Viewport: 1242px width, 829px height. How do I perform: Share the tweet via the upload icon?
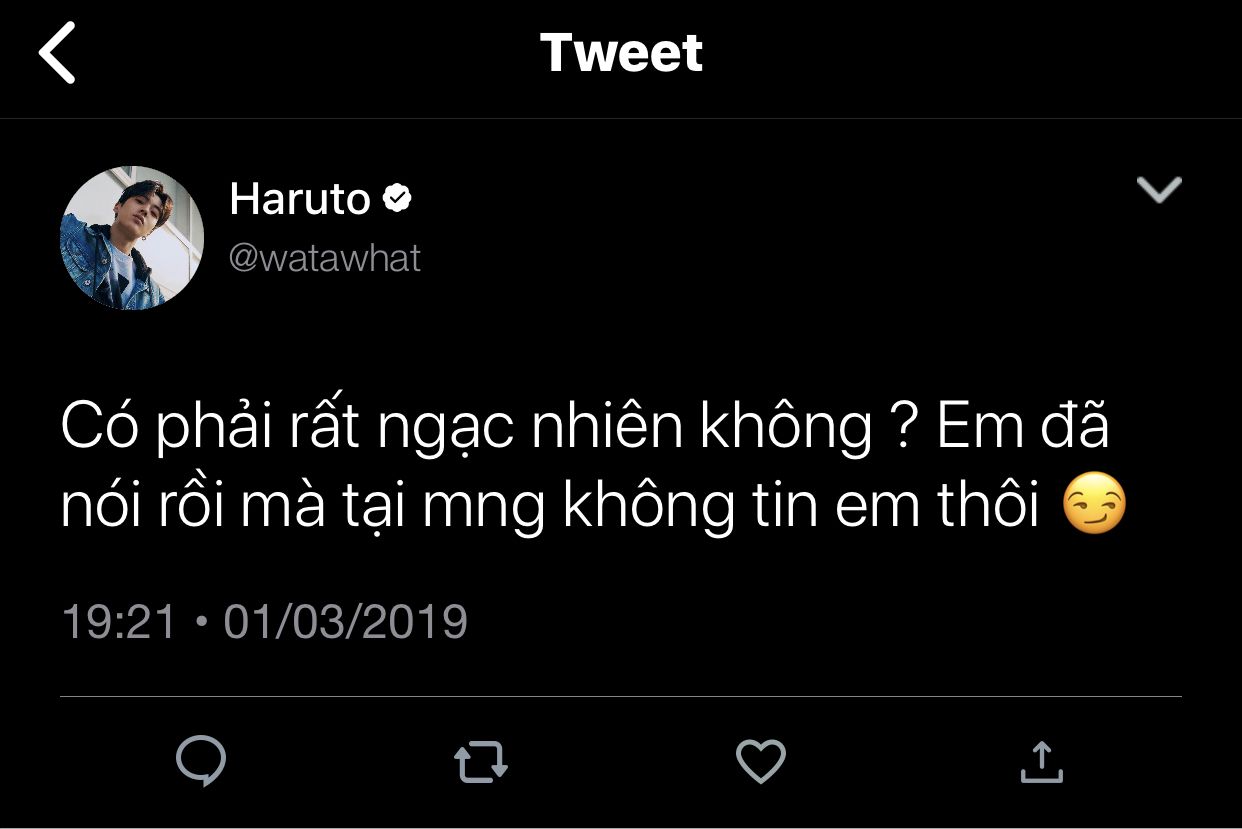(x=1040, y=761)
